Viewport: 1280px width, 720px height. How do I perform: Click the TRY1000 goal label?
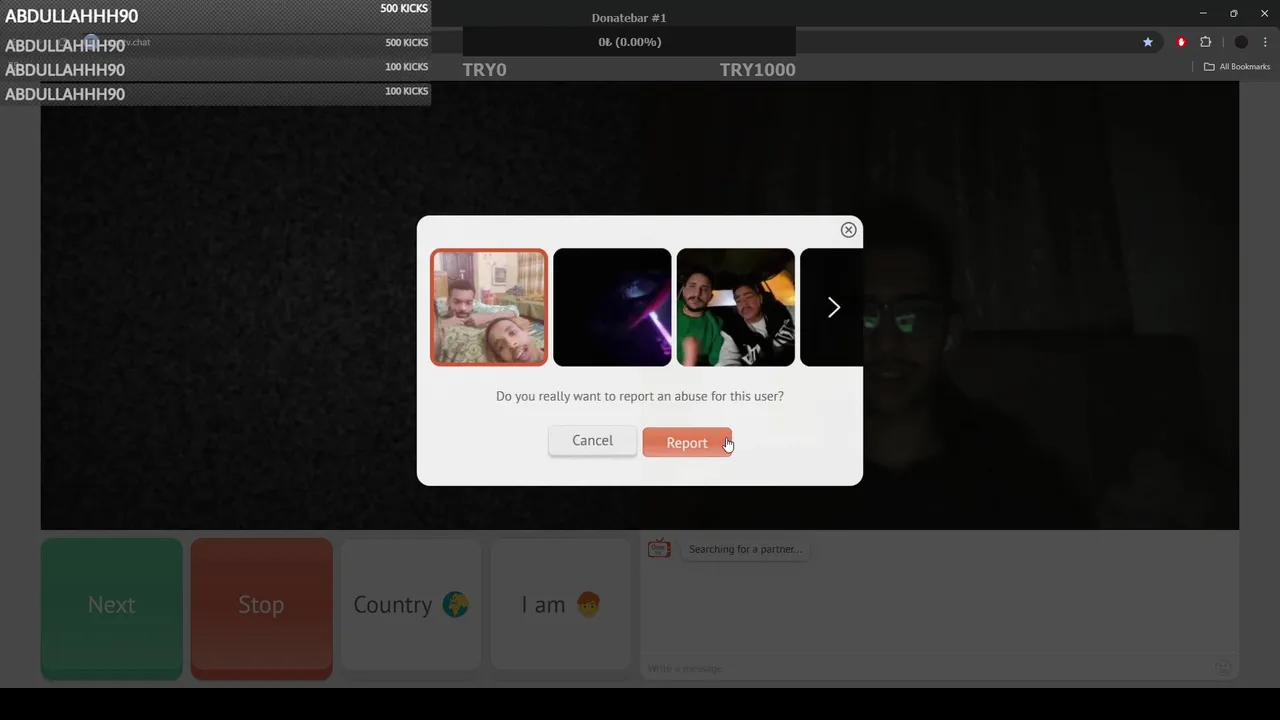[x=757, y=69]
